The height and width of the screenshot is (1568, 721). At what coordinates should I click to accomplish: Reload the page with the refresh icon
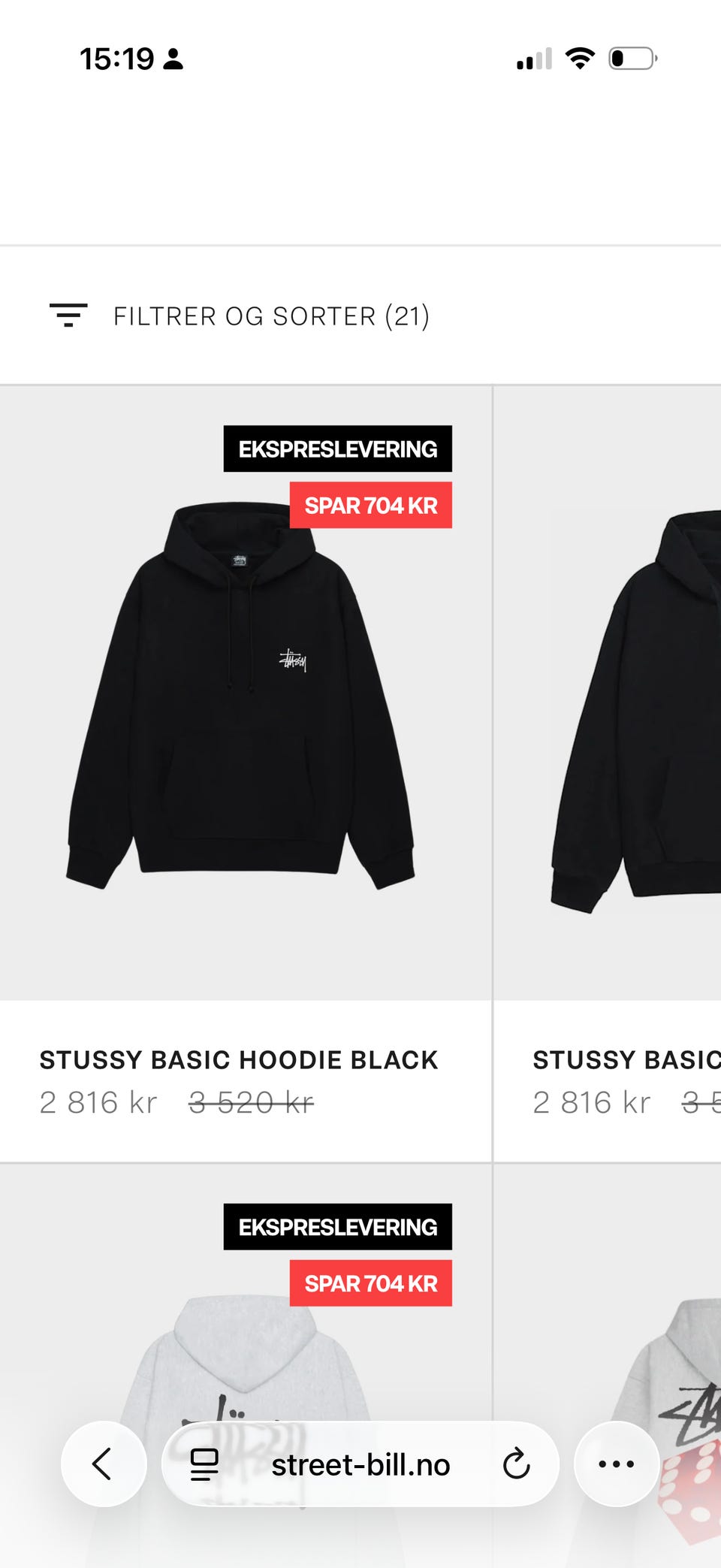(516, 1464)
